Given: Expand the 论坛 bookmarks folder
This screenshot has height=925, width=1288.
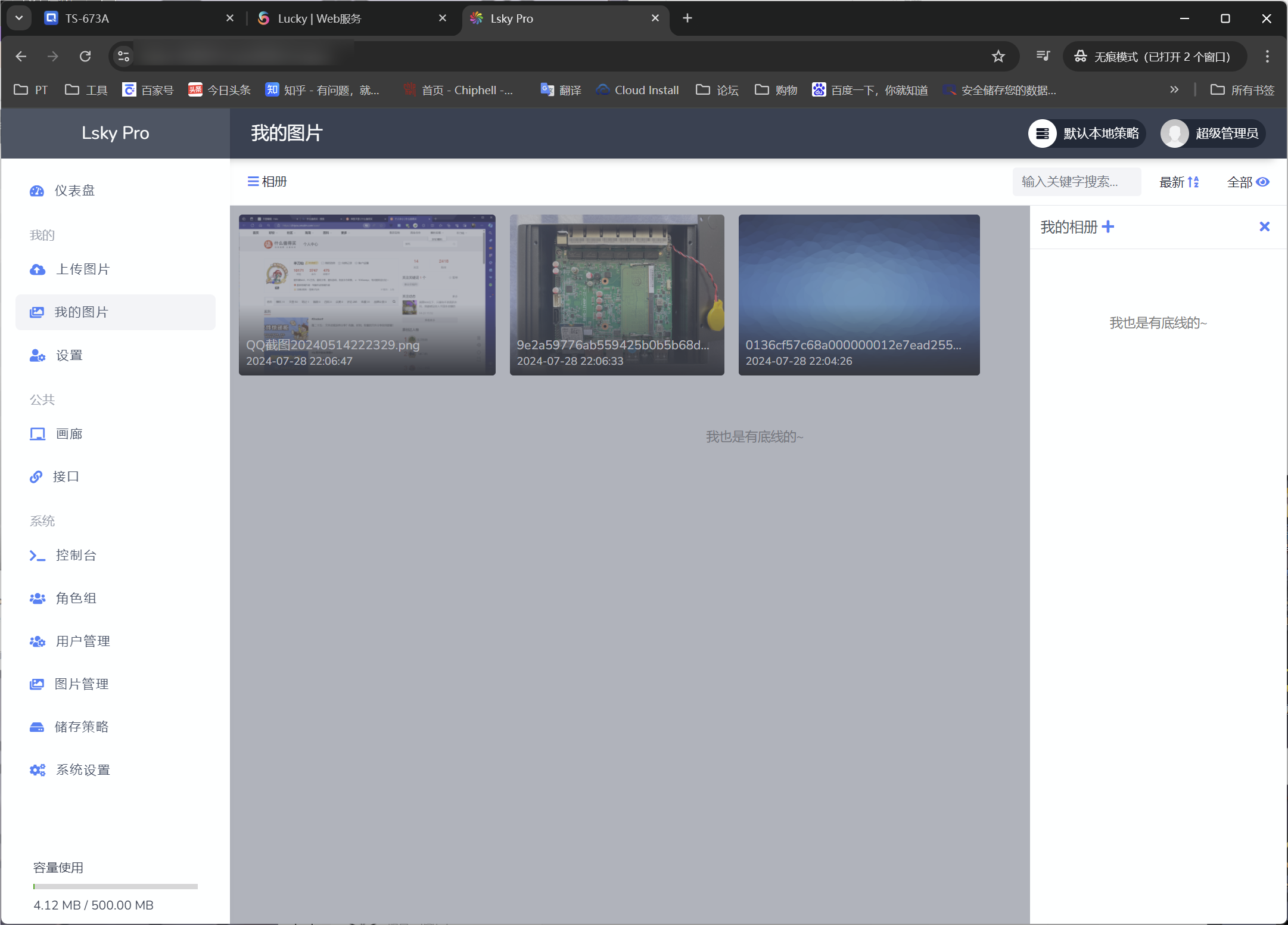Looking at the screenshot, I should [717, 90].
